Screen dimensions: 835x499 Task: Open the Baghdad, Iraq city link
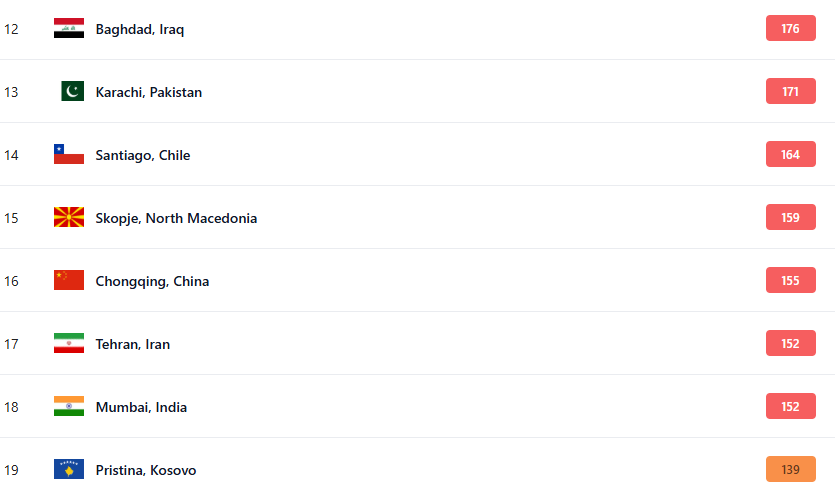click(140, 29)
